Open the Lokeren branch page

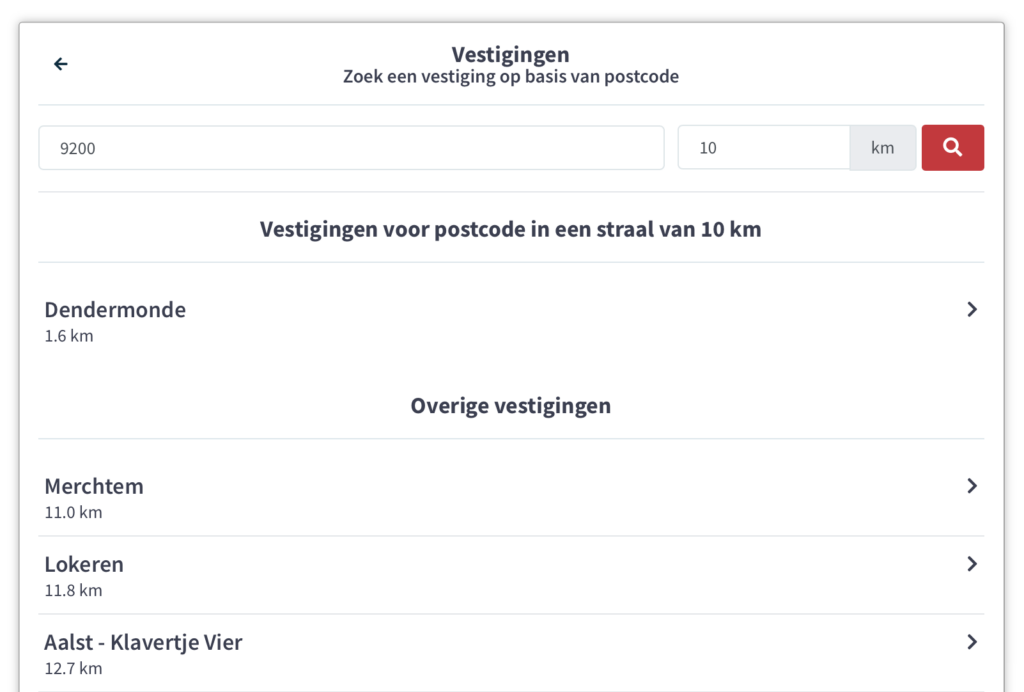(84, 564)
